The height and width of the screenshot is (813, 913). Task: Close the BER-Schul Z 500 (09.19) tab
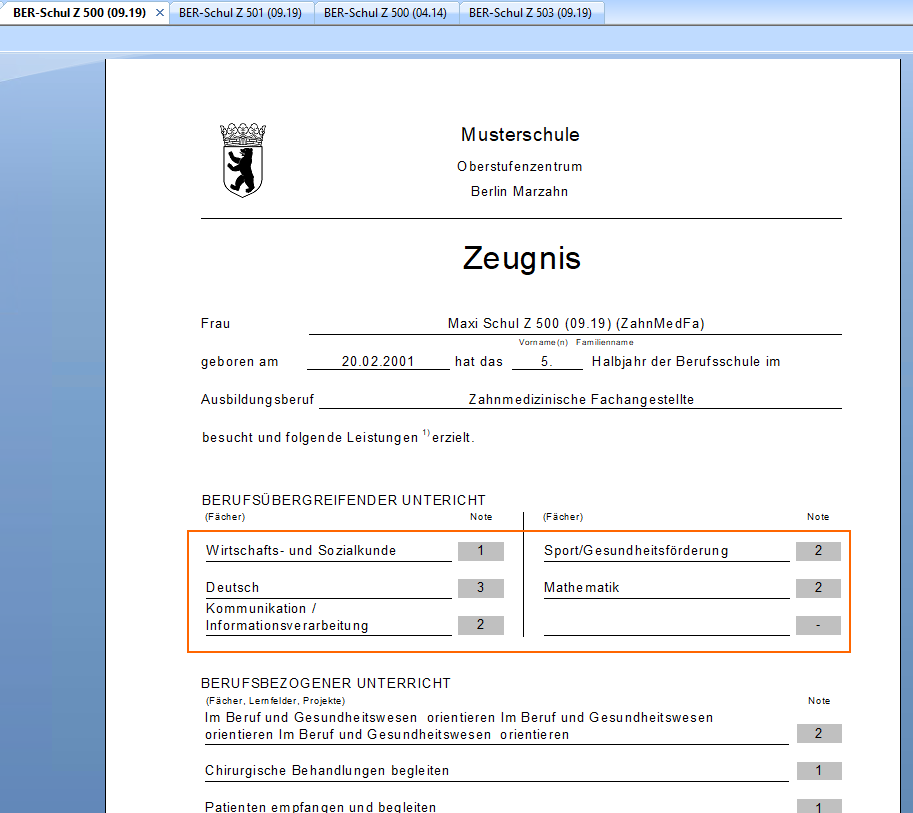[160, 12]
